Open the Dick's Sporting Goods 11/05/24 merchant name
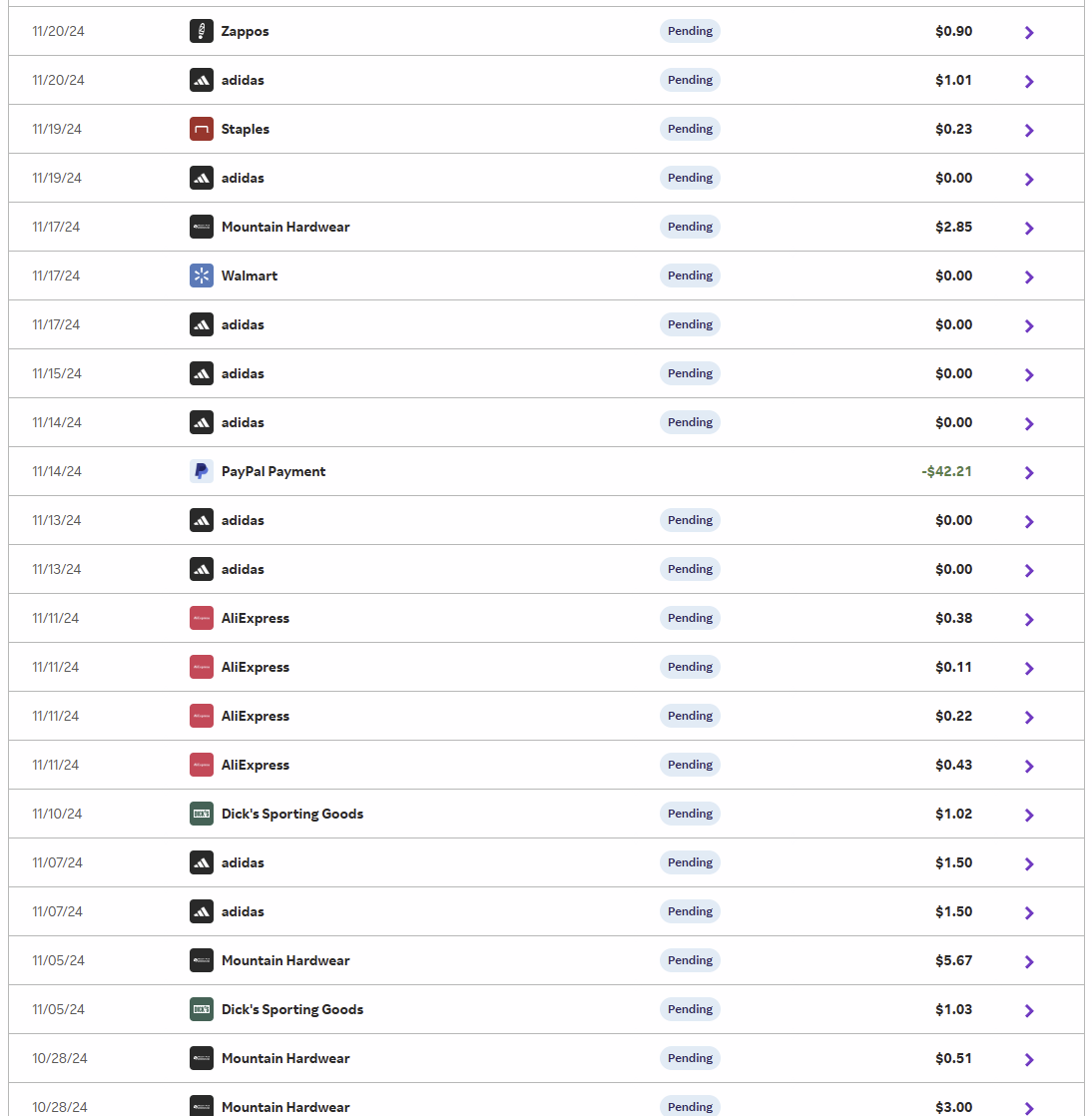The height and width of the screenshot is (1116, 1092). point(292,1009)
